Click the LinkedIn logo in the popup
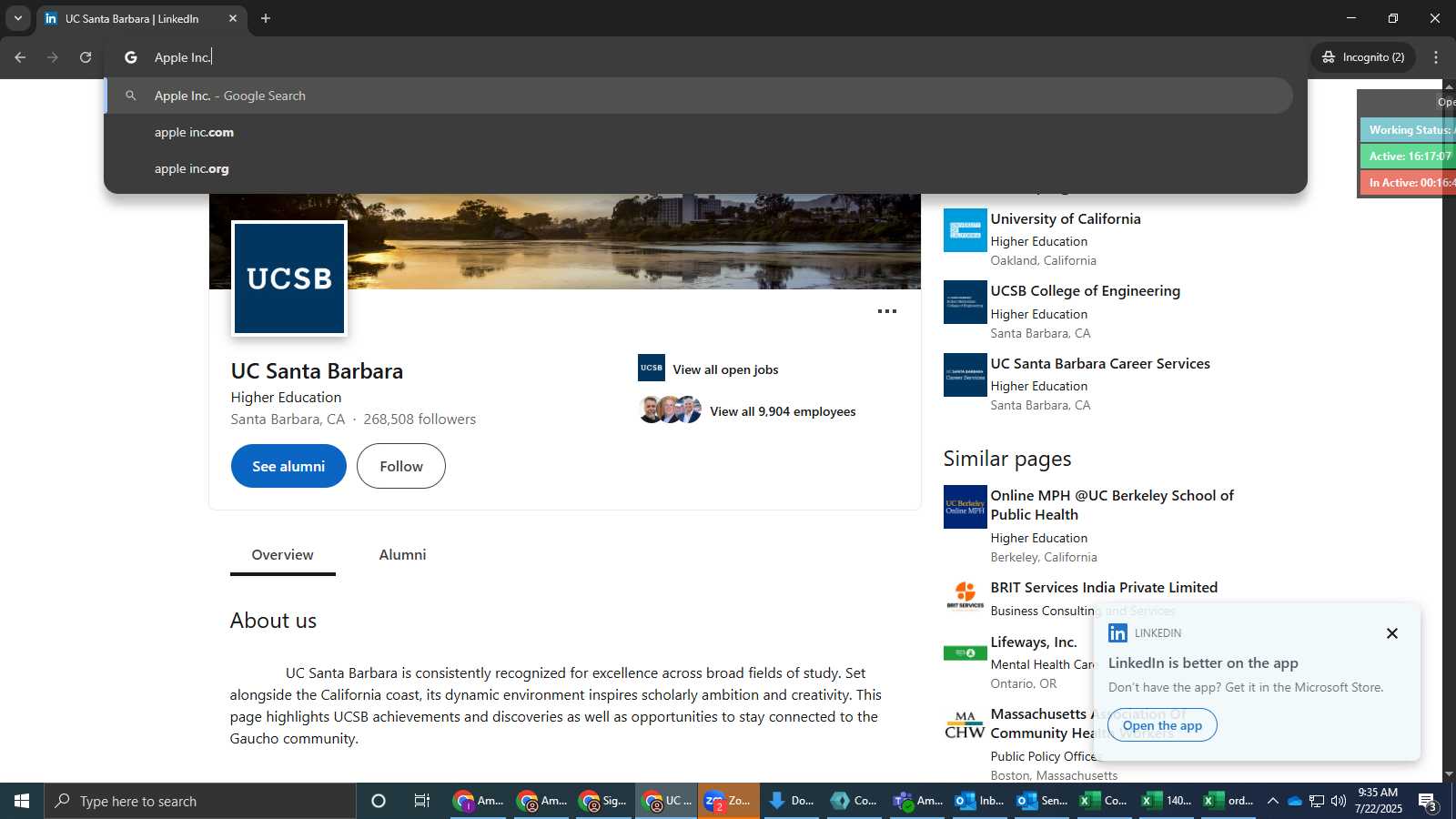 coord(1117,633)
